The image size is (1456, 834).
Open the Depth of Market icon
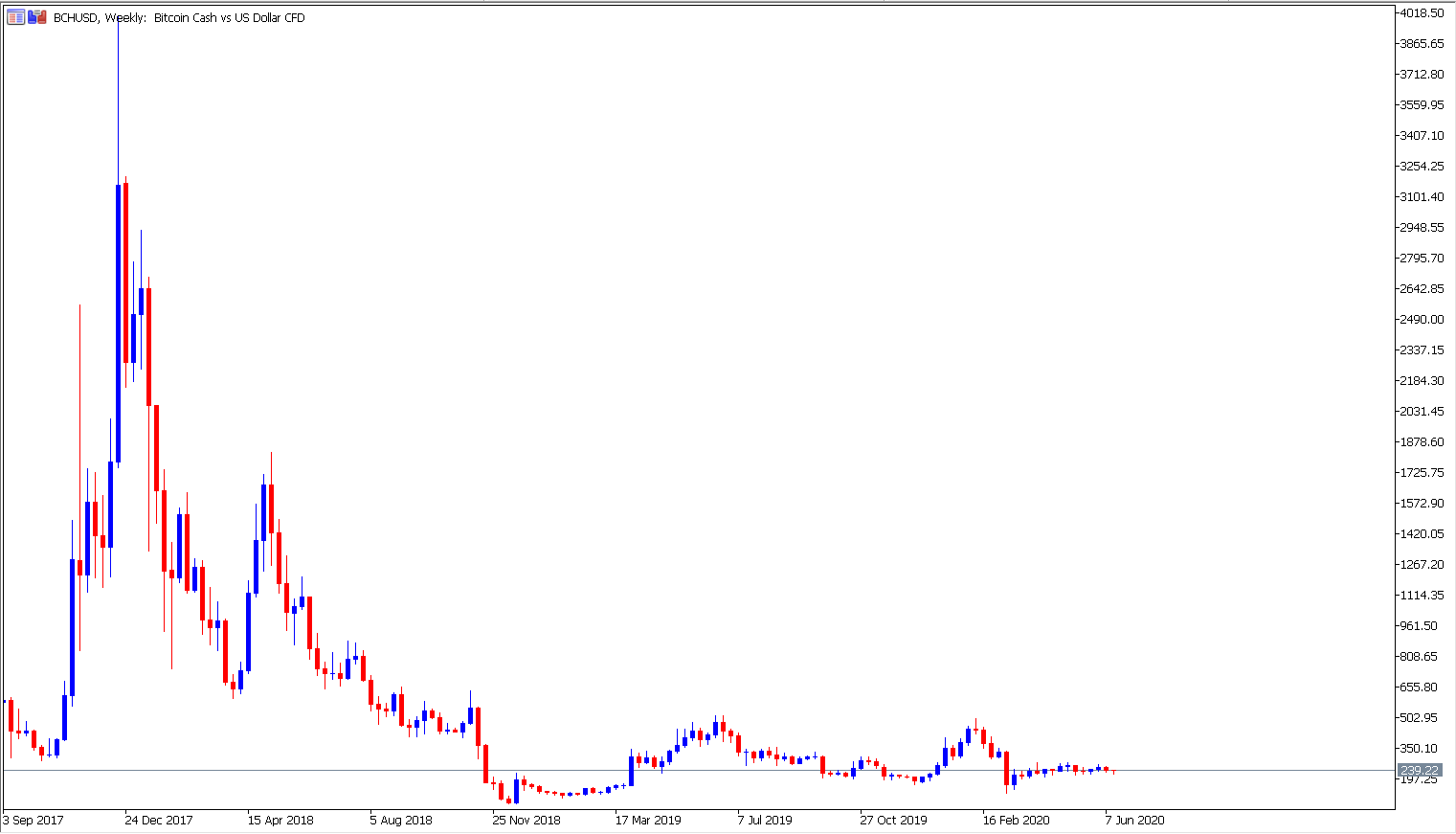pos(36,17)
